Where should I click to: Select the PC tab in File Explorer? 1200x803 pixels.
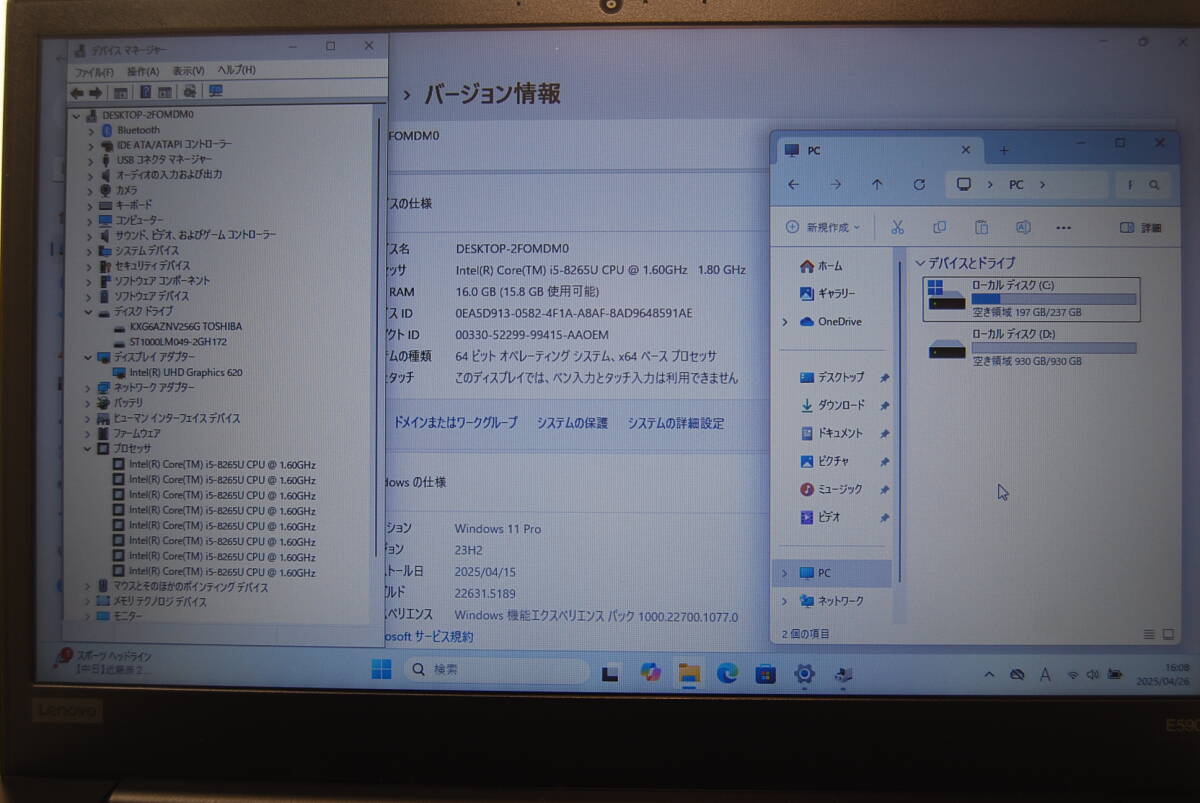[878, 150]
